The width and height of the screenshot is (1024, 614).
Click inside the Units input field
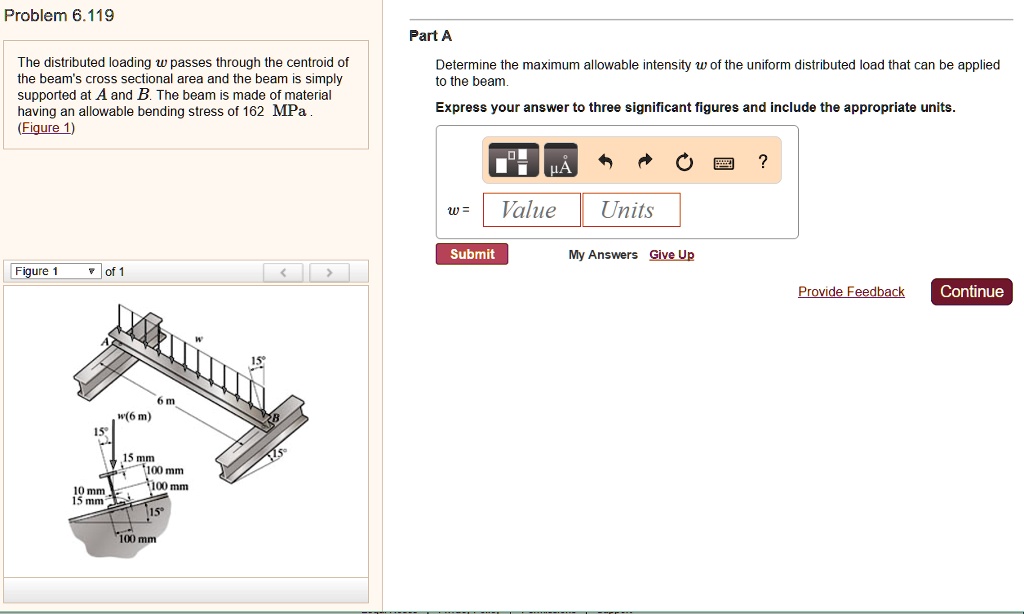pos(631,209)
